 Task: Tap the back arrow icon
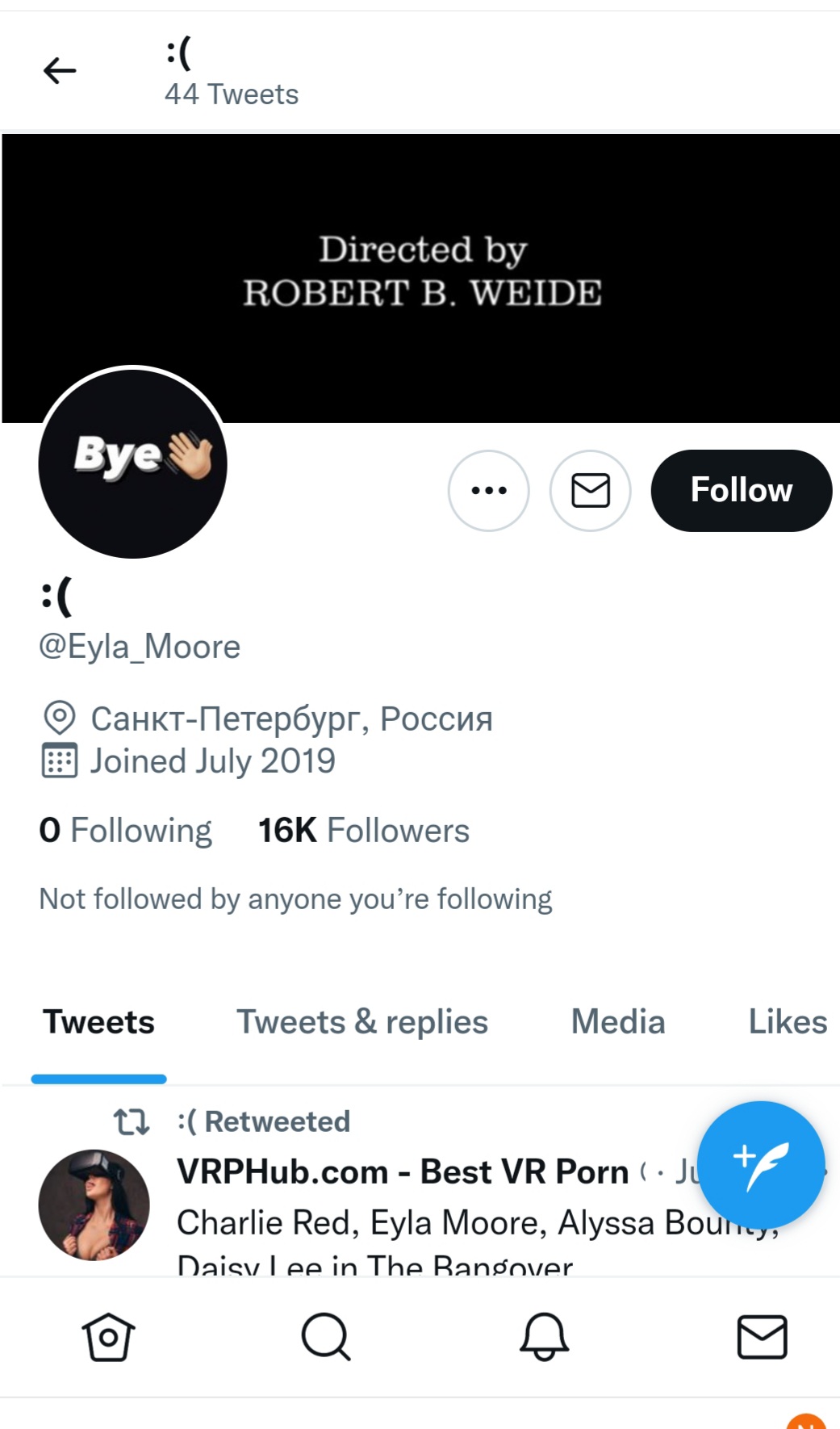point(60,71)
